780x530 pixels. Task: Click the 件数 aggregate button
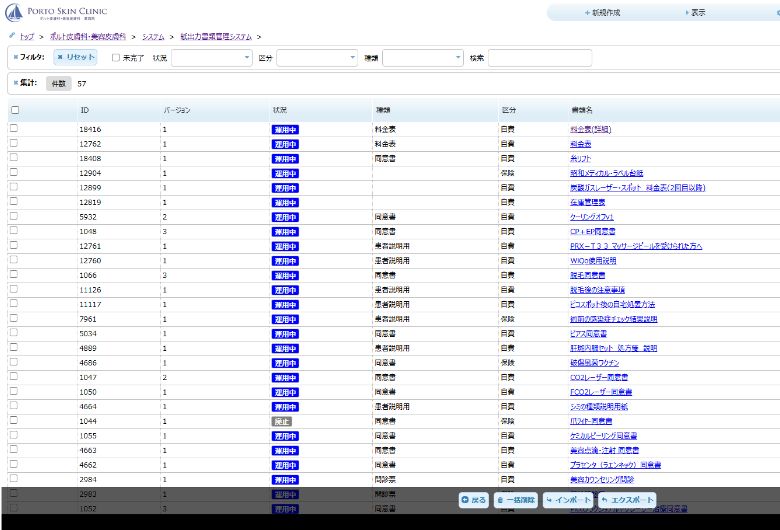(x=59, y=84)
